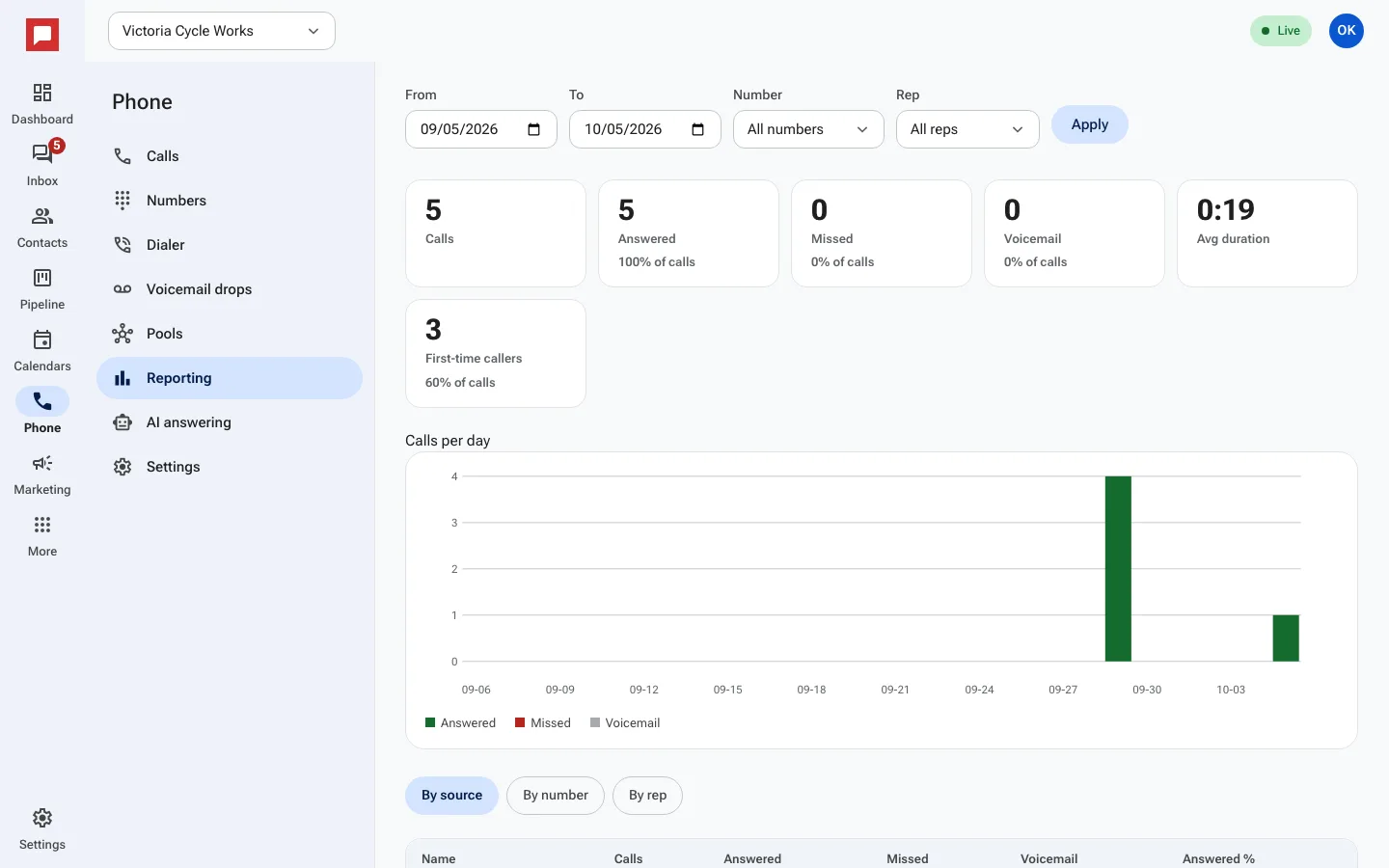Open Inbox with 5 unread badge
This screenshot has height=868, width=1389.
(42, 166)
